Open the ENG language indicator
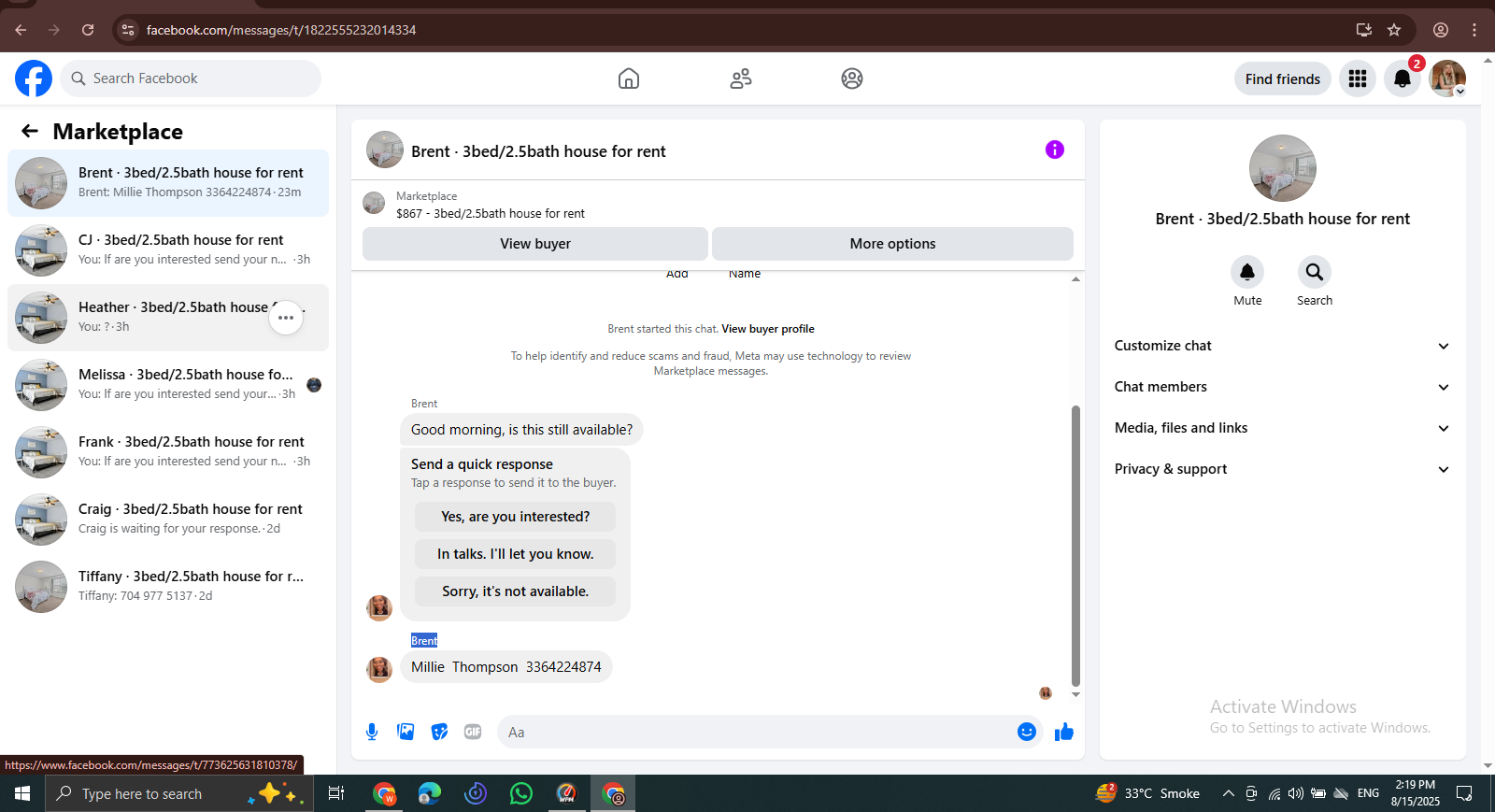This screenshot has height=812, width=1495. pyautogui.click(x=1368, y=793)
